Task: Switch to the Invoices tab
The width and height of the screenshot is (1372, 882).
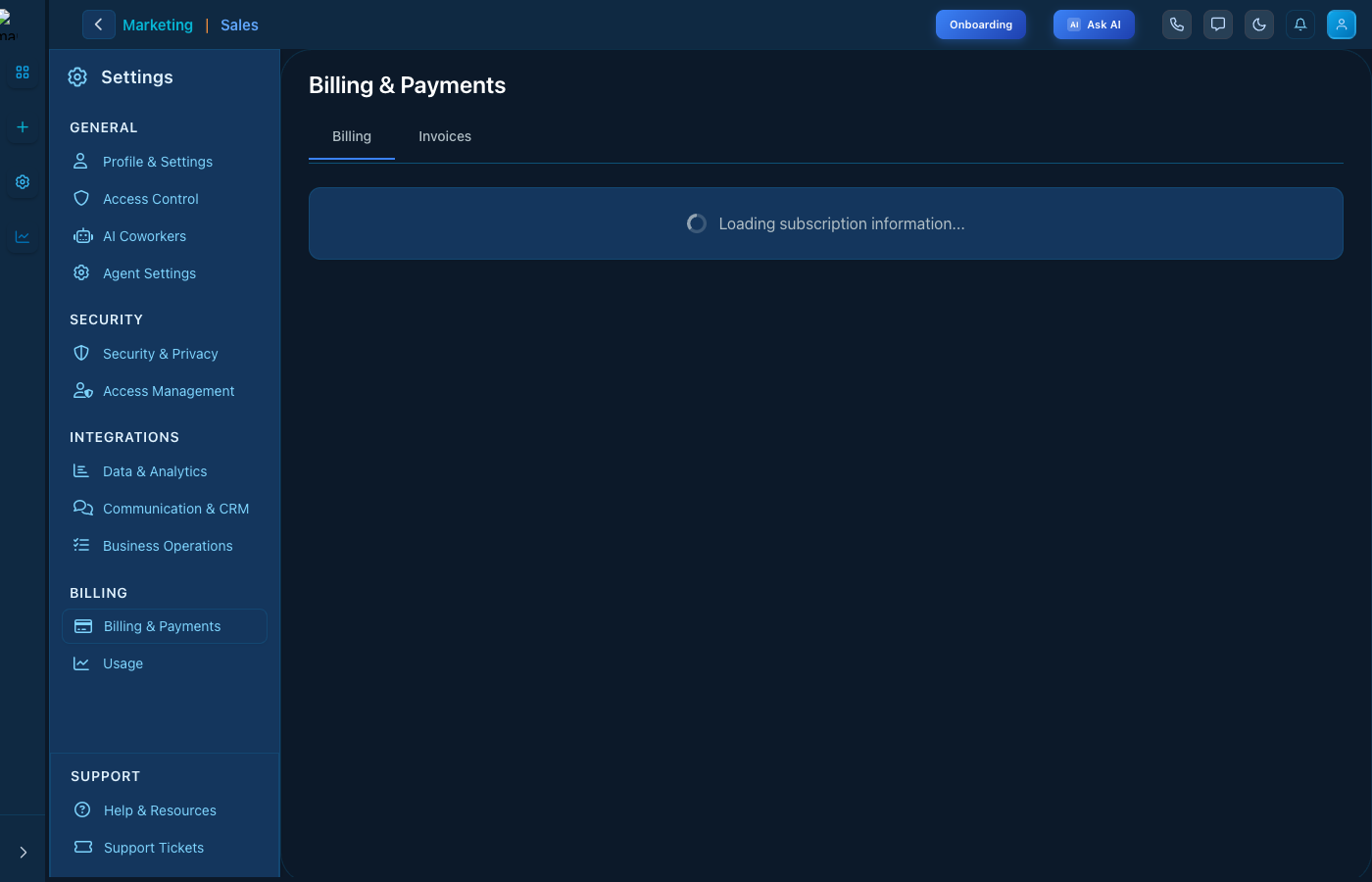Action: click(x=445, y=136)
